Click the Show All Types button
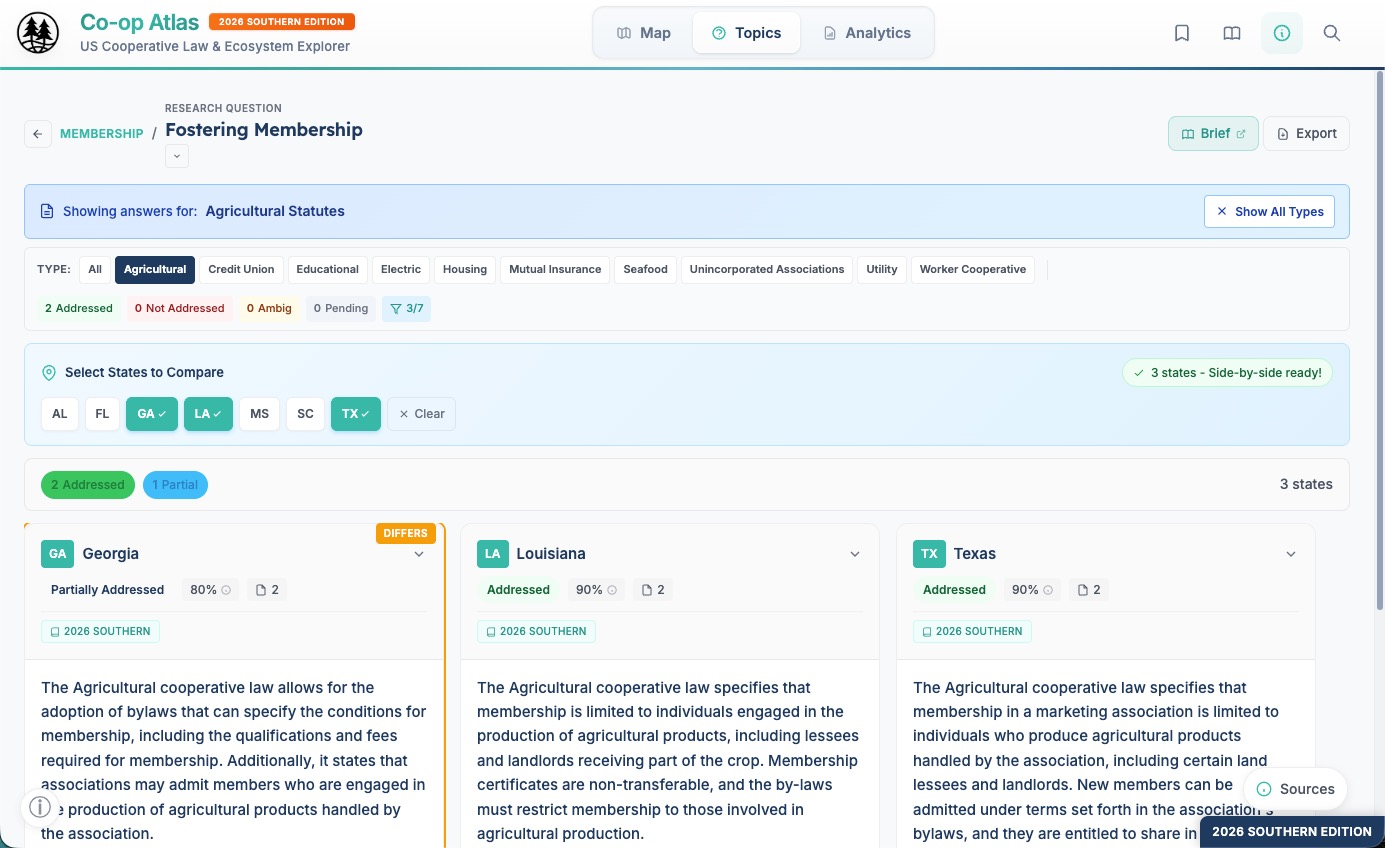1385x848 pixels. point(1269,211)
